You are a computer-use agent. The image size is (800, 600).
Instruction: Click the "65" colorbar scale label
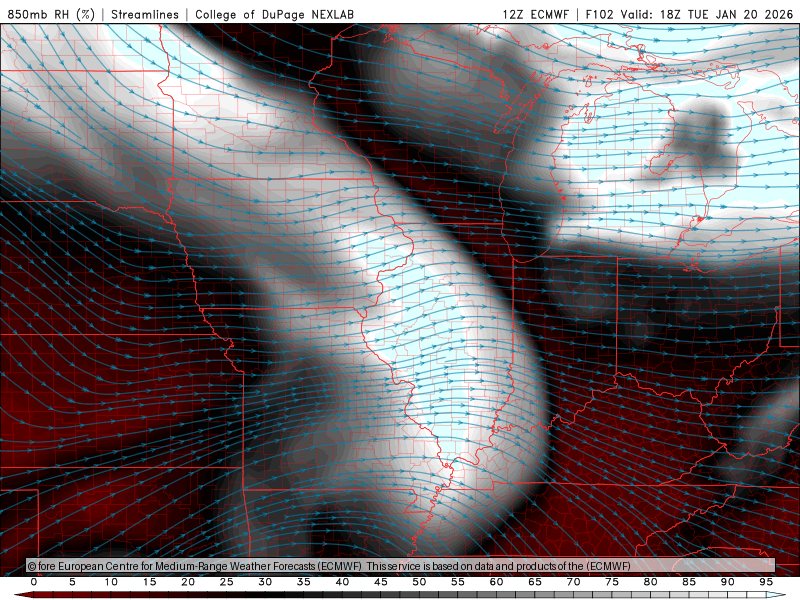pyautogui.click(x=535, y=582)
